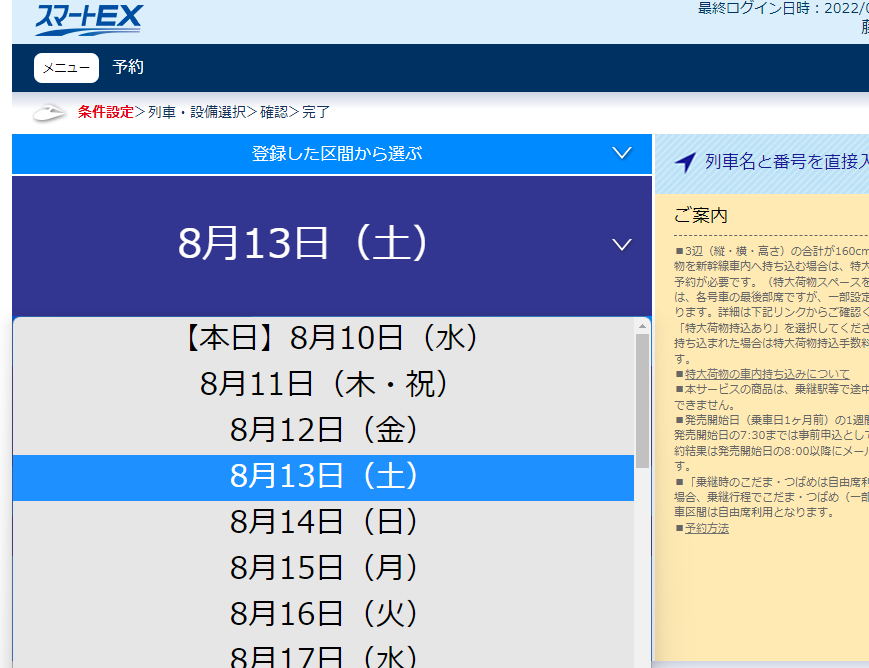The image size is (869, 668).
Task: Expand 登録した区間から選ぶ panel
Action: point(332,154)
